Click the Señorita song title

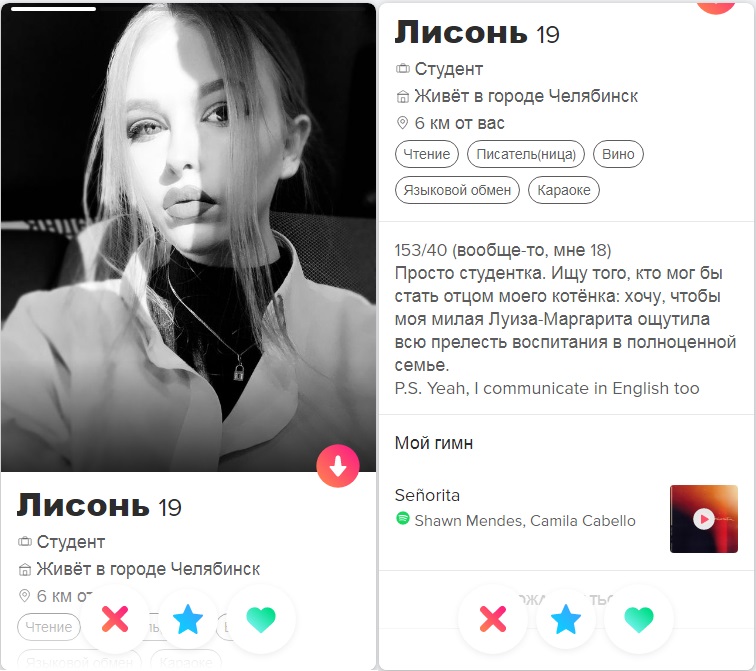point(427,495)
